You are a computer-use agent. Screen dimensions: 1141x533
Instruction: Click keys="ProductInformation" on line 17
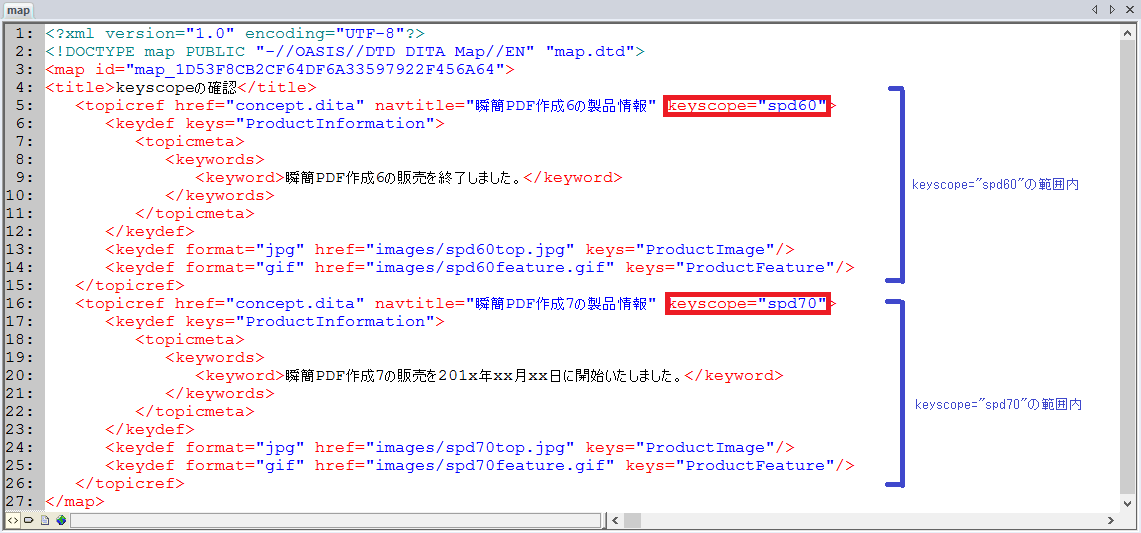coord(310,322)
